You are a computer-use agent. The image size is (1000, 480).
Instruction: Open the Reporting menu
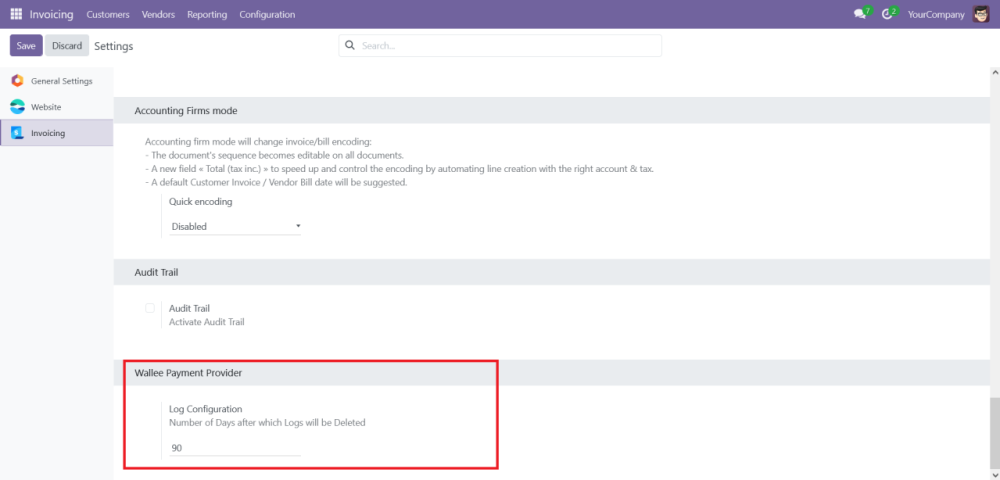207,14
